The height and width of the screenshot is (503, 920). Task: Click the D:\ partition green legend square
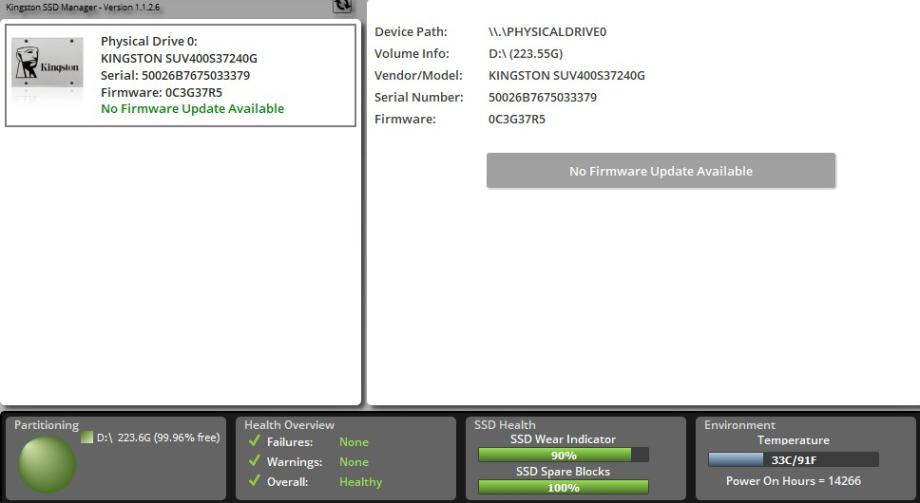87,437
